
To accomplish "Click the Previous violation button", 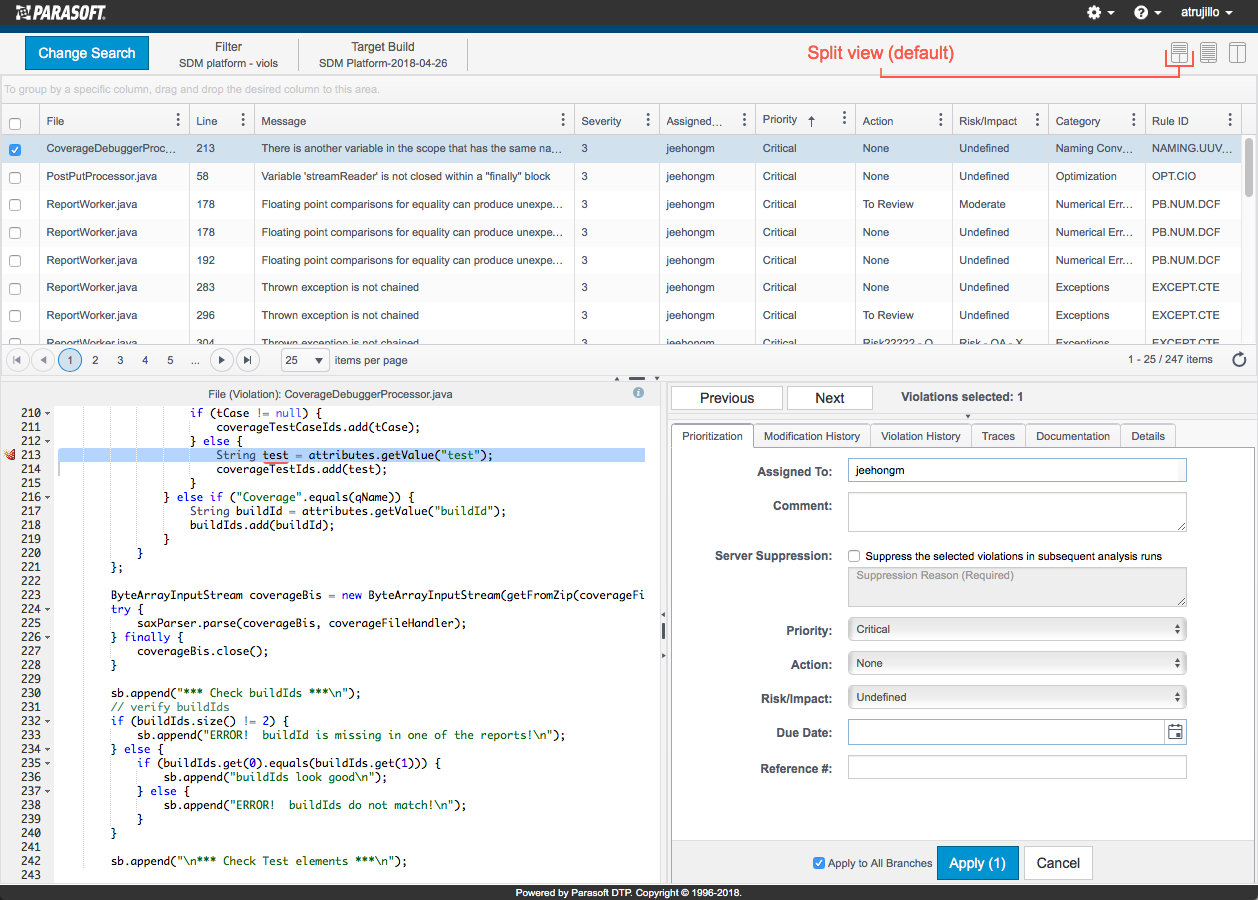I will click(727, 398).
